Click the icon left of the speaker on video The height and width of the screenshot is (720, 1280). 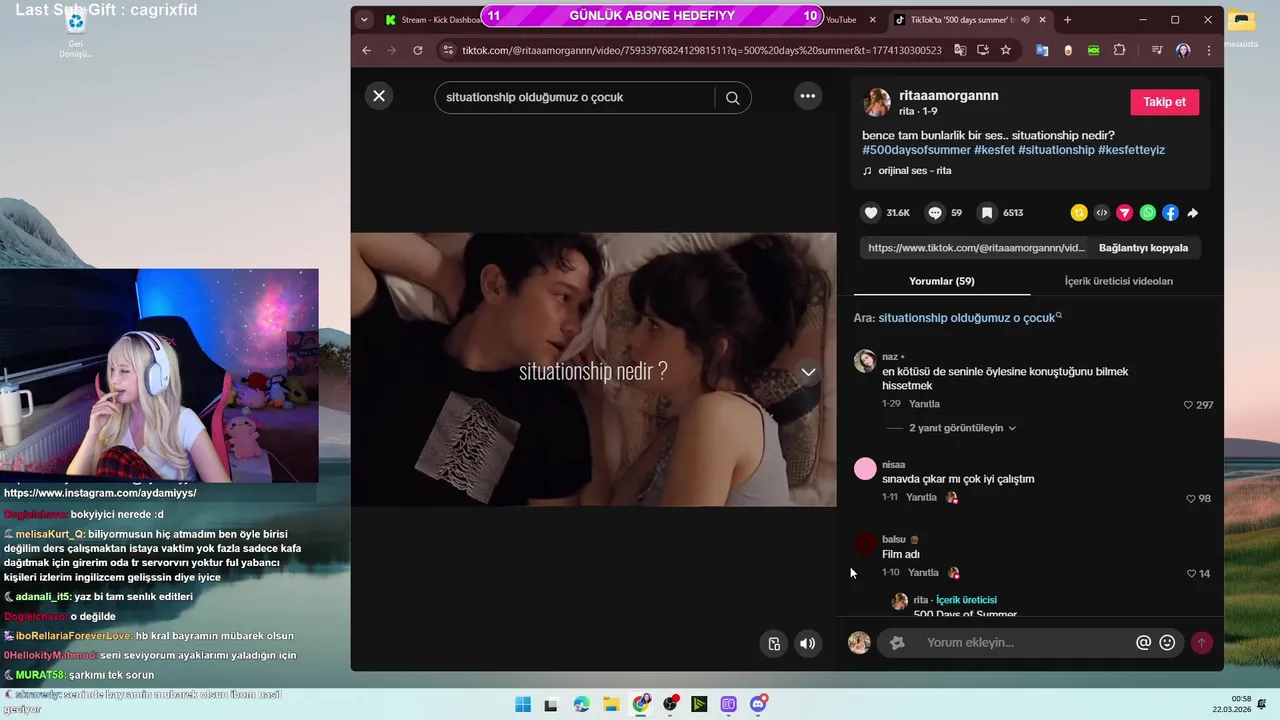[x=774, y=644]
